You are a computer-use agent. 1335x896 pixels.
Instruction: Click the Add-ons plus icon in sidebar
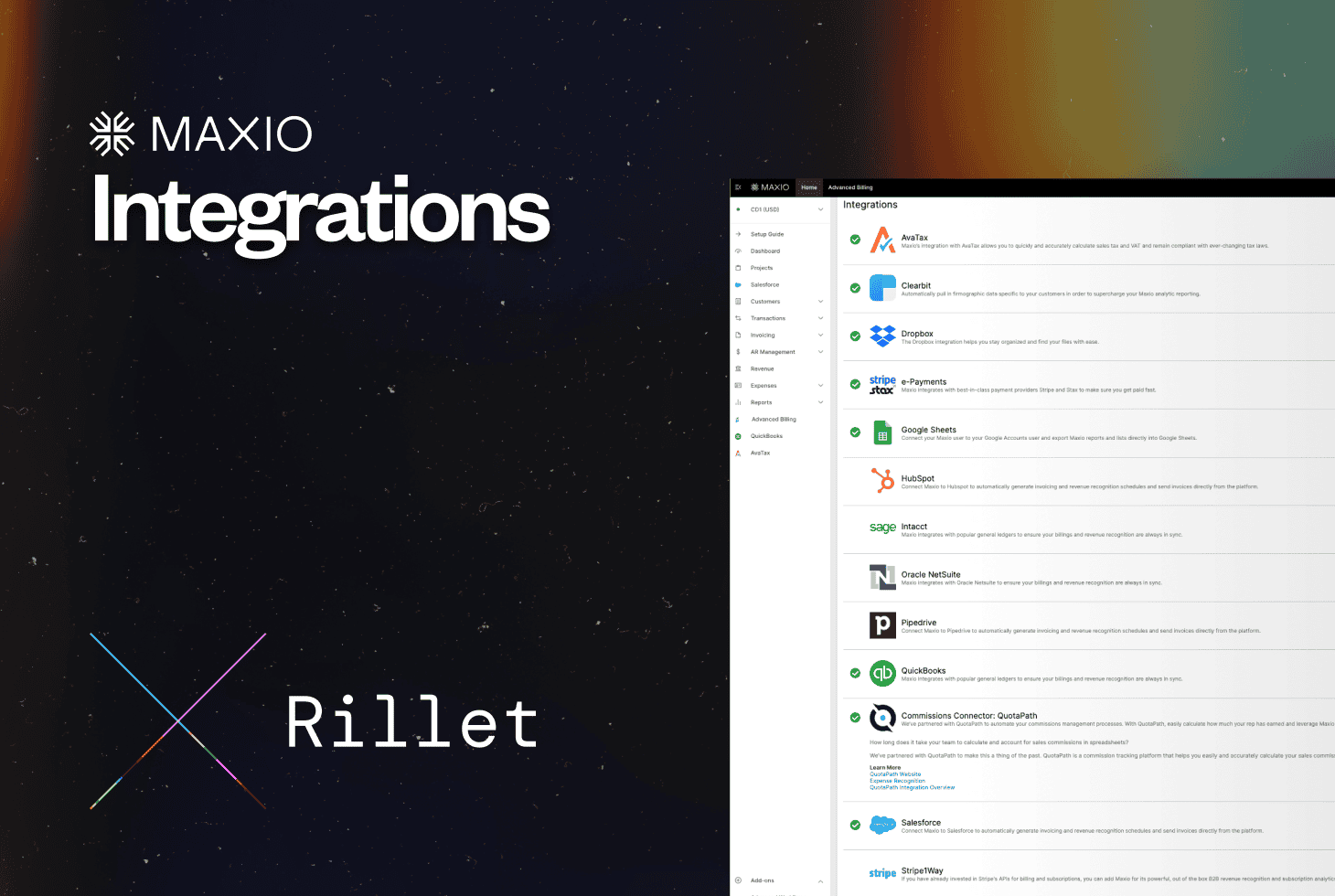coord(738,880)
